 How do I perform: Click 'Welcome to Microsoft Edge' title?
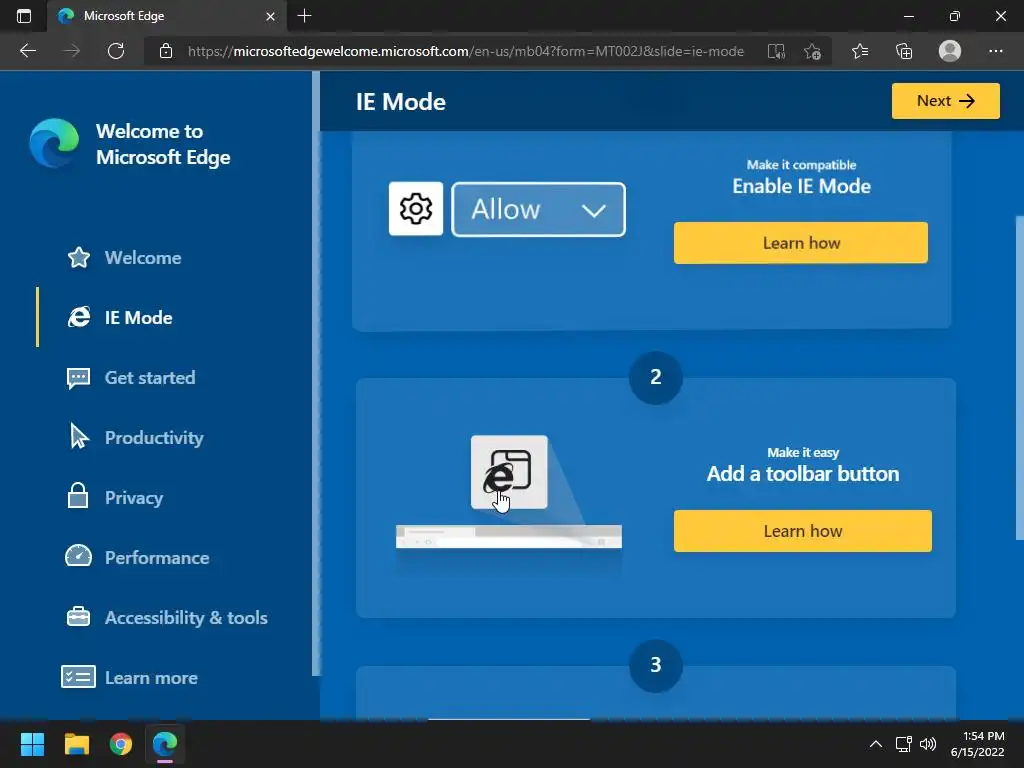pos(163,144)
